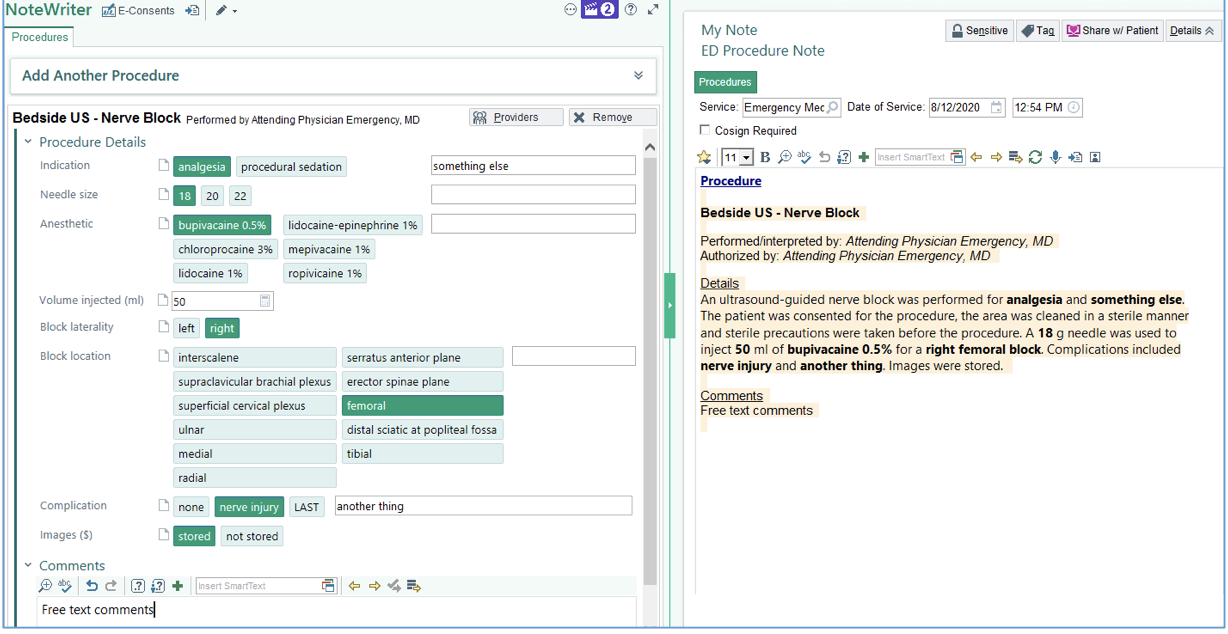Select needle size 20
The height and width of the screenshot is (634, 1228).
click(212, 196)
